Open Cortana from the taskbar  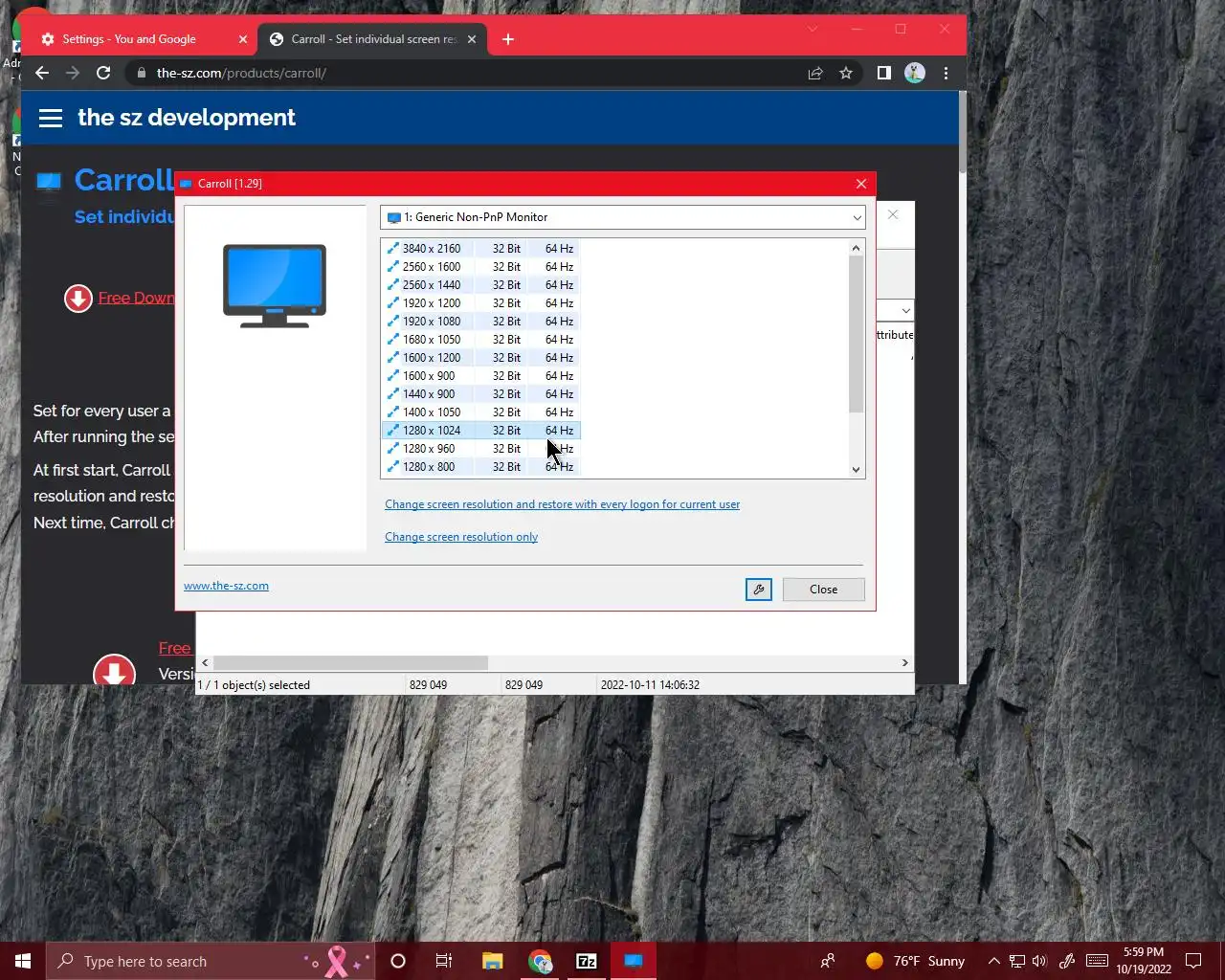click(398, 961)
